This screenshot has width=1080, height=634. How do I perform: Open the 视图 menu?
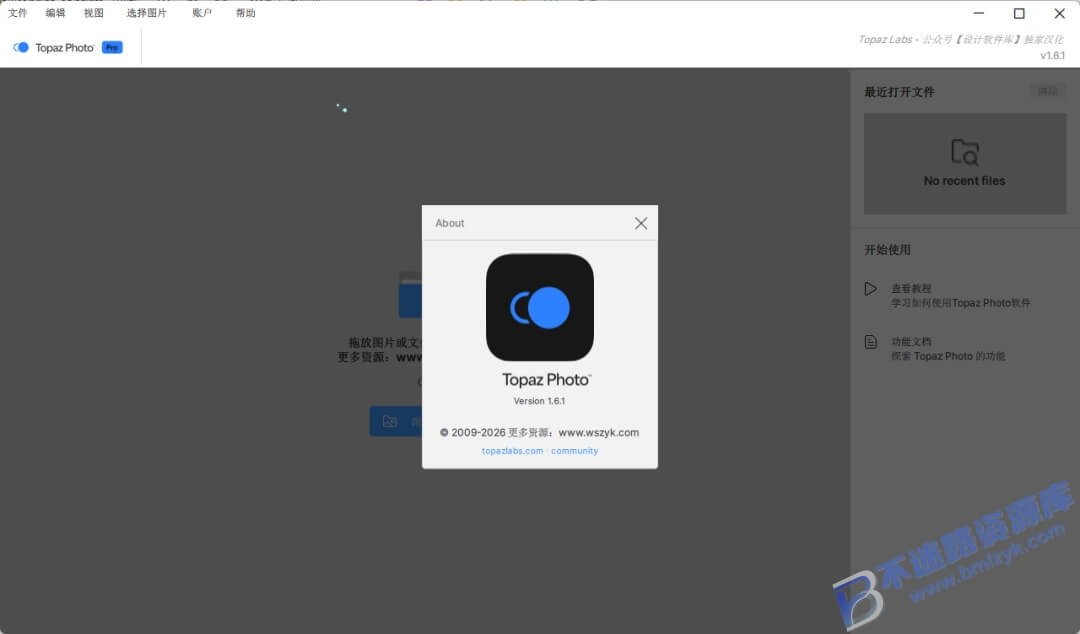pyautogui.click(x=94, y=13)
